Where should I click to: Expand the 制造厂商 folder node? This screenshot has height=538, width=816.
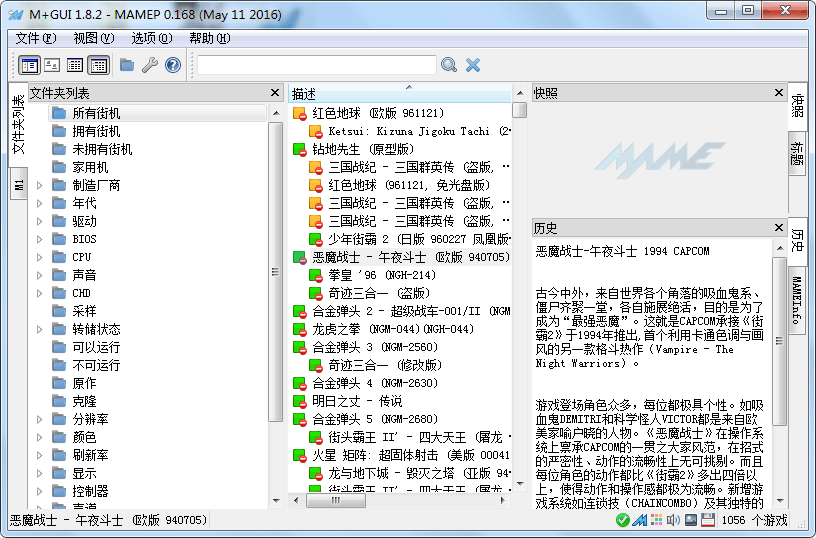tap(40, 185)
